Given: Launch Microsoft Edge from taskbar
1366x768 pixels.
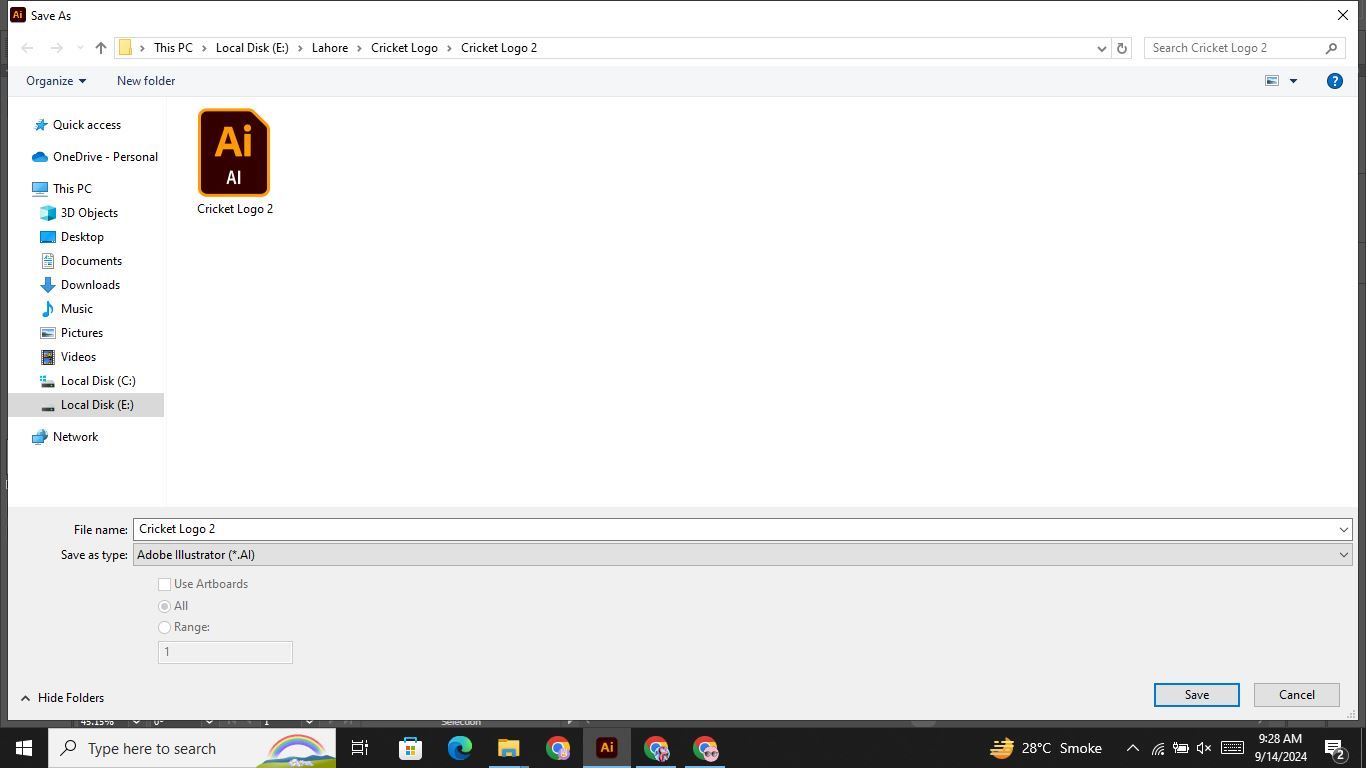Looking at the screenshot, I should coord(459,748).
